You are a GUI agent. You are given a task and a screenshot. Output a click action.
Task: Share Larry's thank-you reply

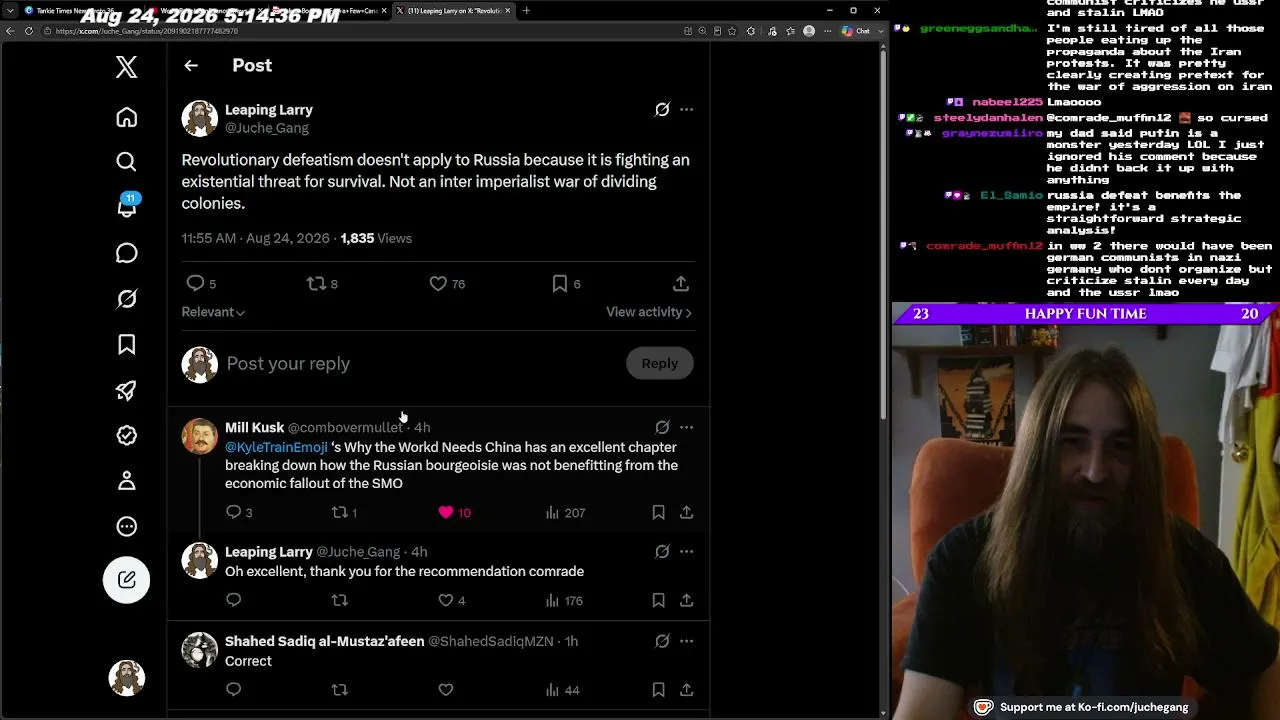coord(686,600)
